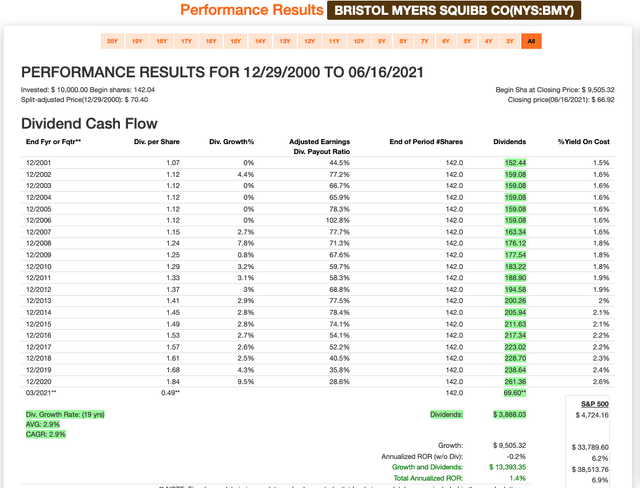
Task: Click the Dividends column header
Action: (509, 142)
